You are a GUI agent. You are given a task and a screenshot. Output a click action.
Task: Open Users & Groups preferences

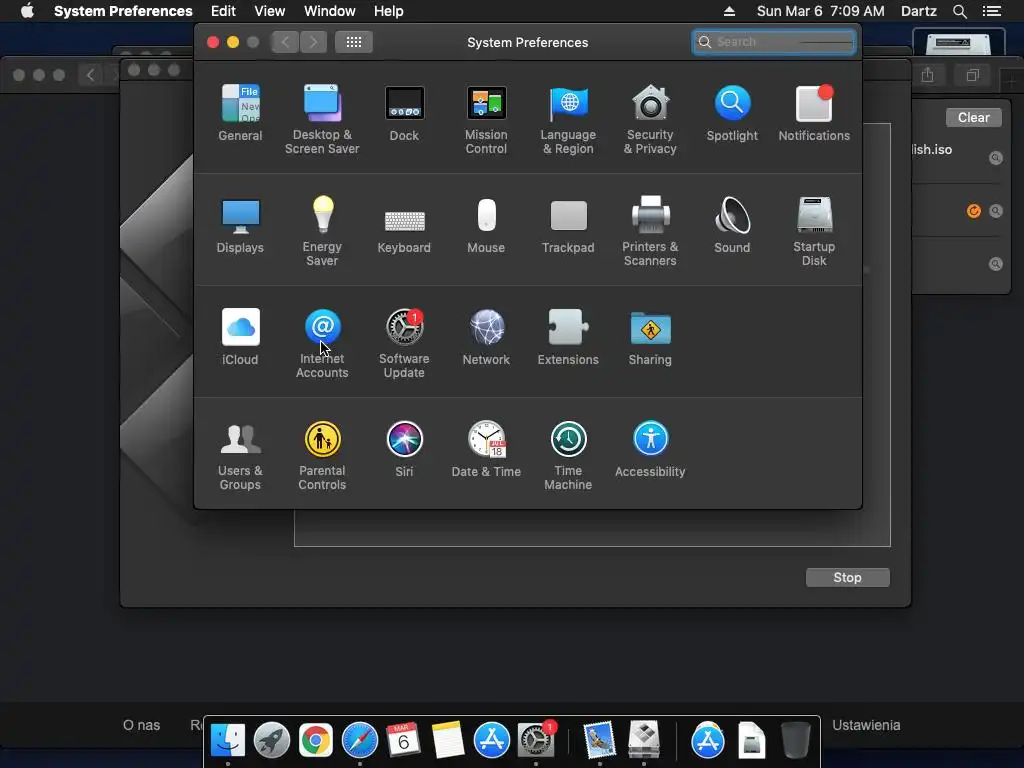[240, 455]
